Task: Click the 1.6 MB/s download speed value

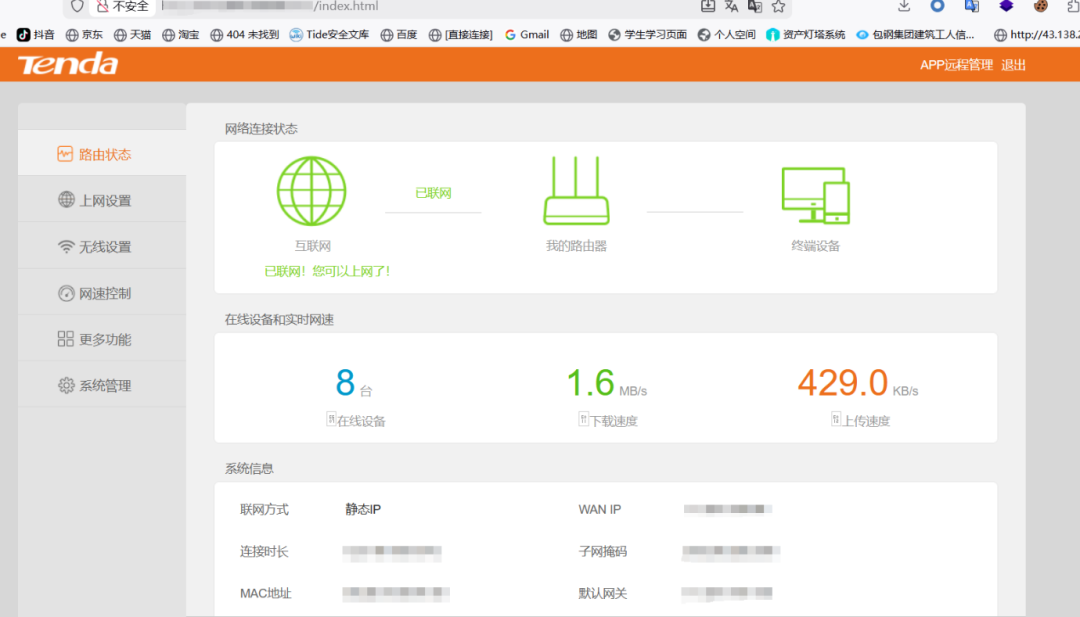Action: click(590, 383)
